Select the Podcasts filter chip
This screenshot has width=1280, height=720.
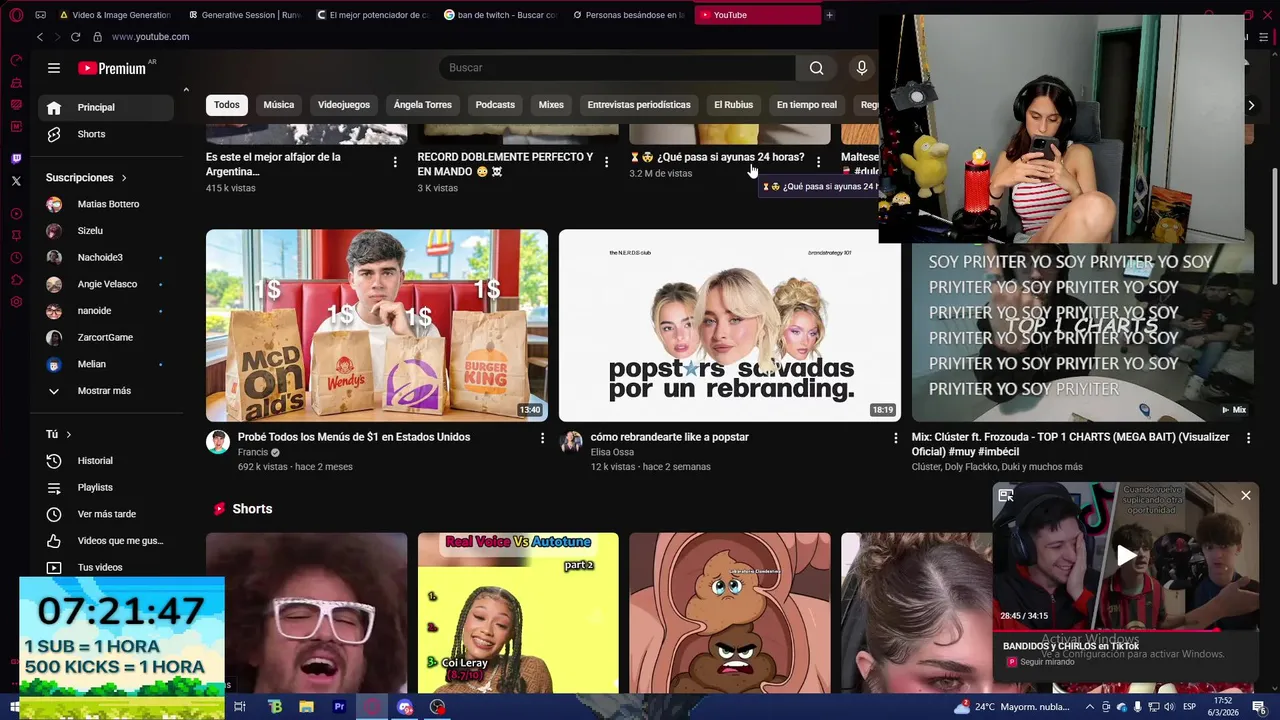(x=495, y=105)
